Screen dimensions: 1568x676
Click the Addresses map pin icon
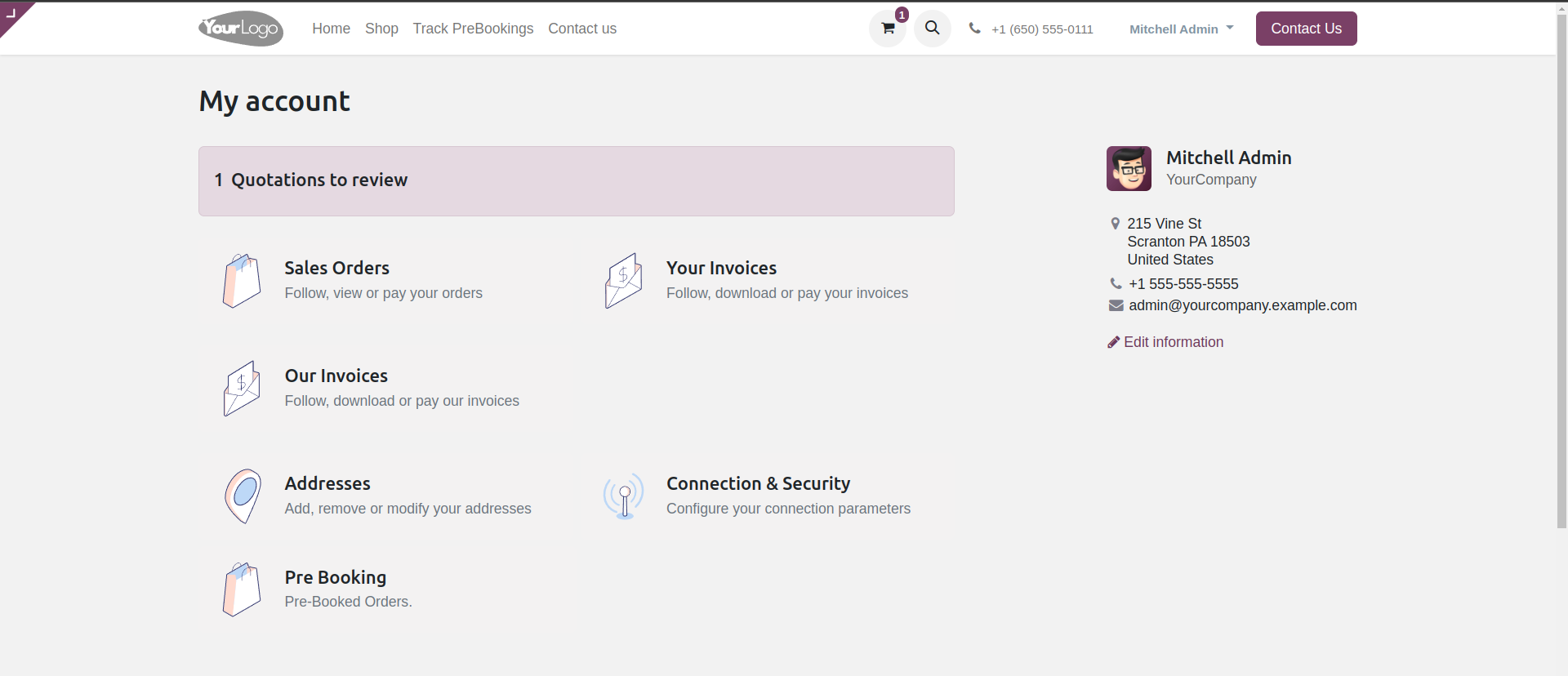[x=243, y=496]
